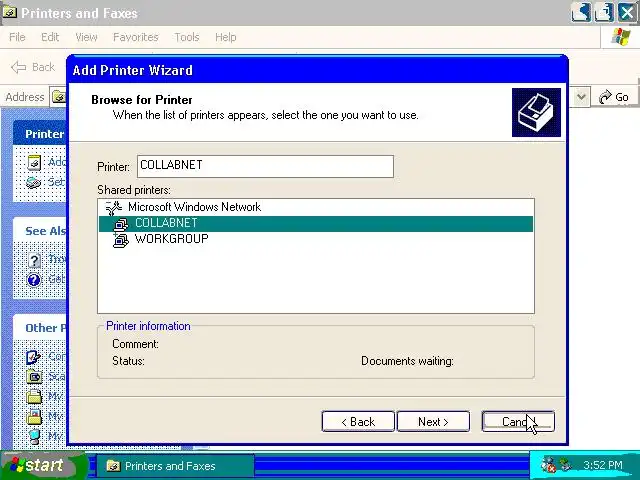
Task: Click the network connection tray icon
Action: coord(566,464)
